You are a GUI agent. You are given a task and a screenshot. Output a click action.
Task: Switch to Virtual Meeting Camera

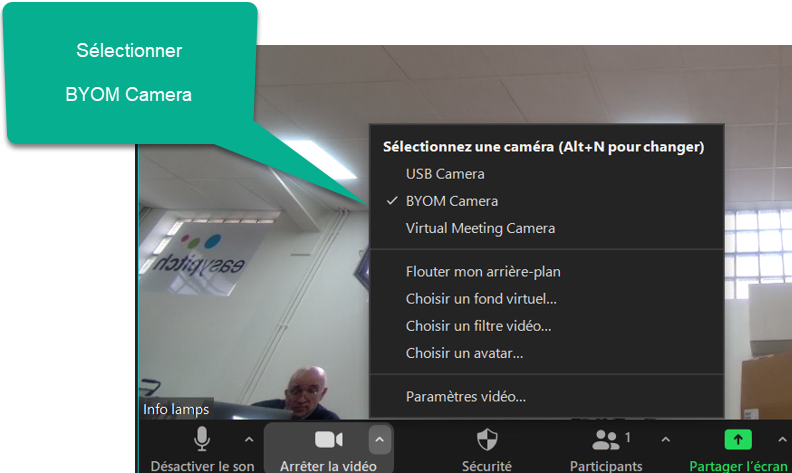click(480, 228)
